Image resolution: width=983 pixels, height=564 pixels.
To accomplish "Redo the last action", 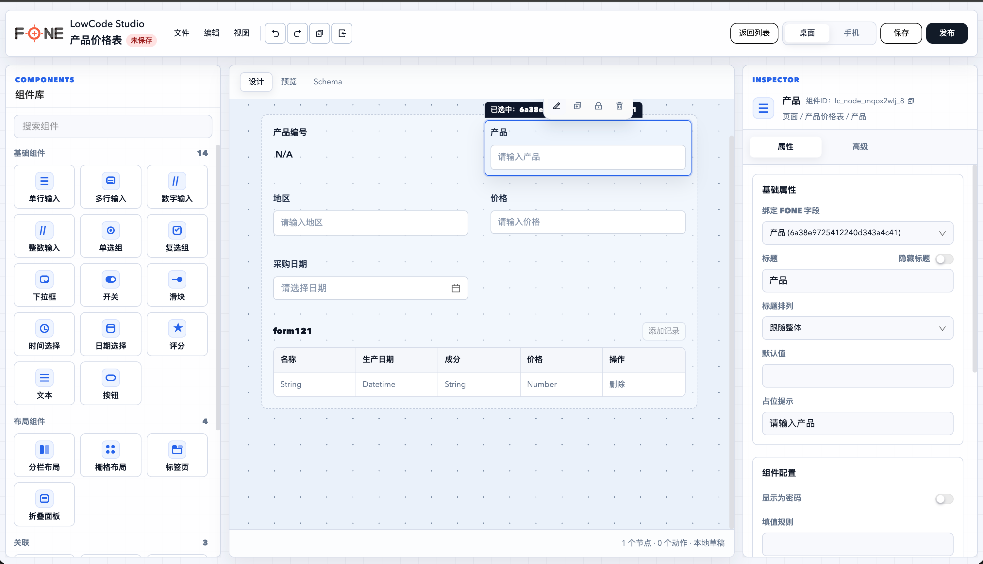I will 297,33.
